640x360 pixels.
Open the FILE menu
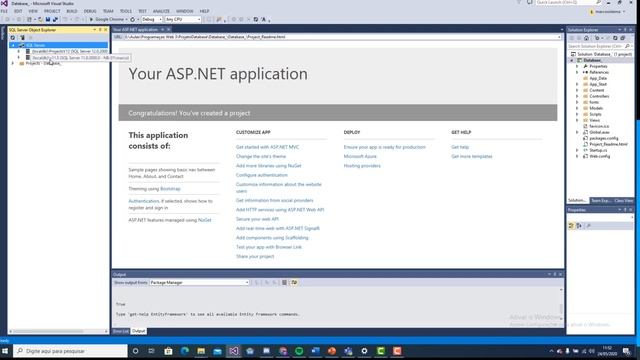[4, 11]
